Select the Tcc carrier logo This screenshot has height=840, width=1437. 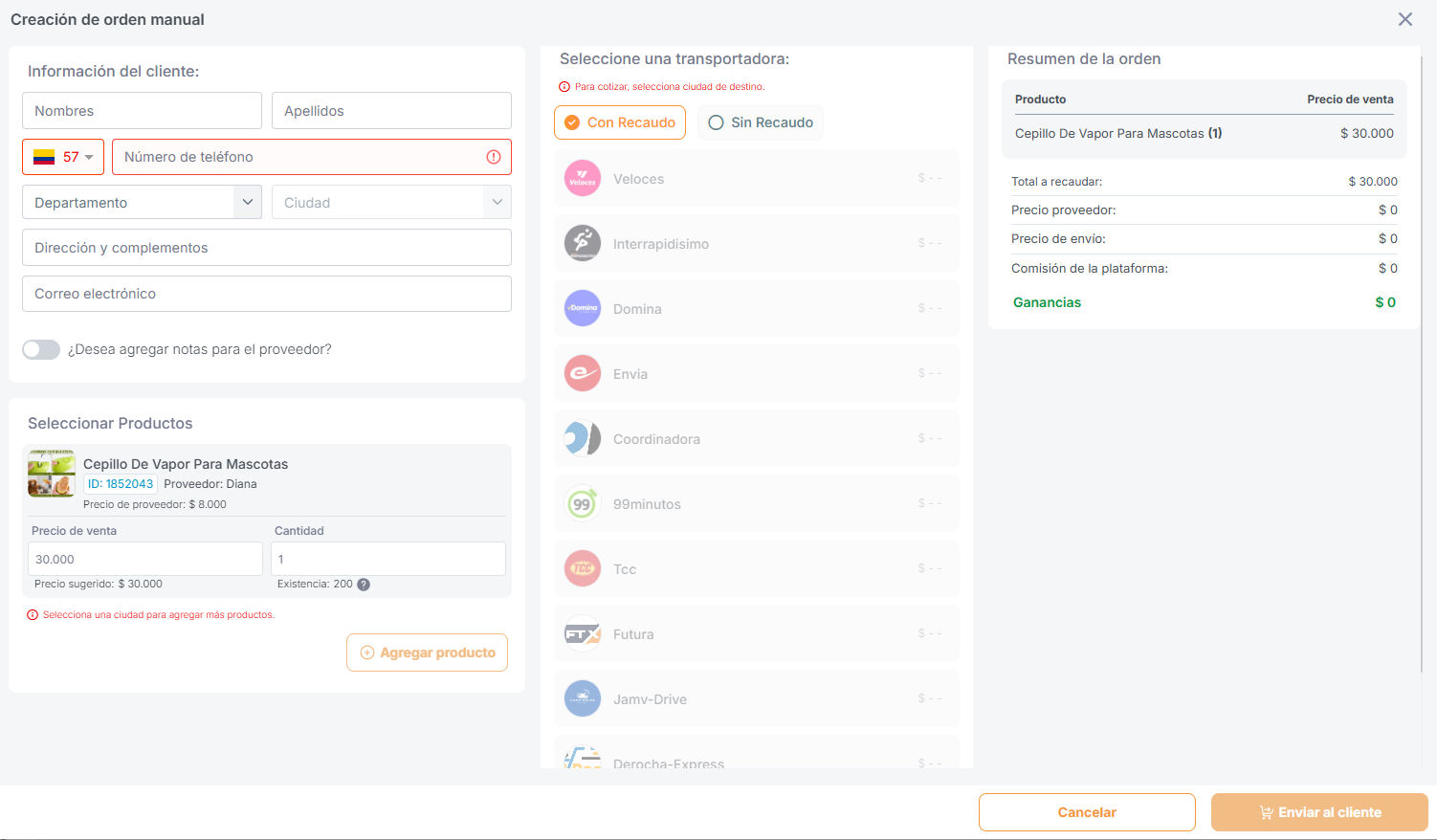[582, 569]
